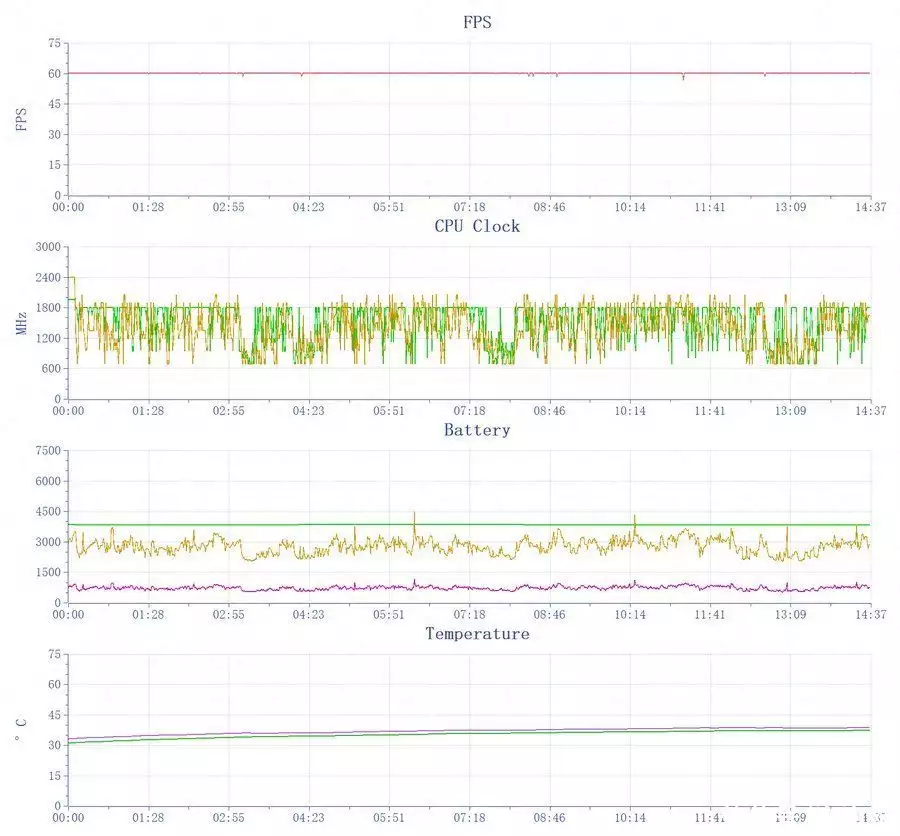The width and height of the screenshot is (900, 836).
Task: Click the 60 tick on the FPS chart
Action: click(x=55, y=73)
